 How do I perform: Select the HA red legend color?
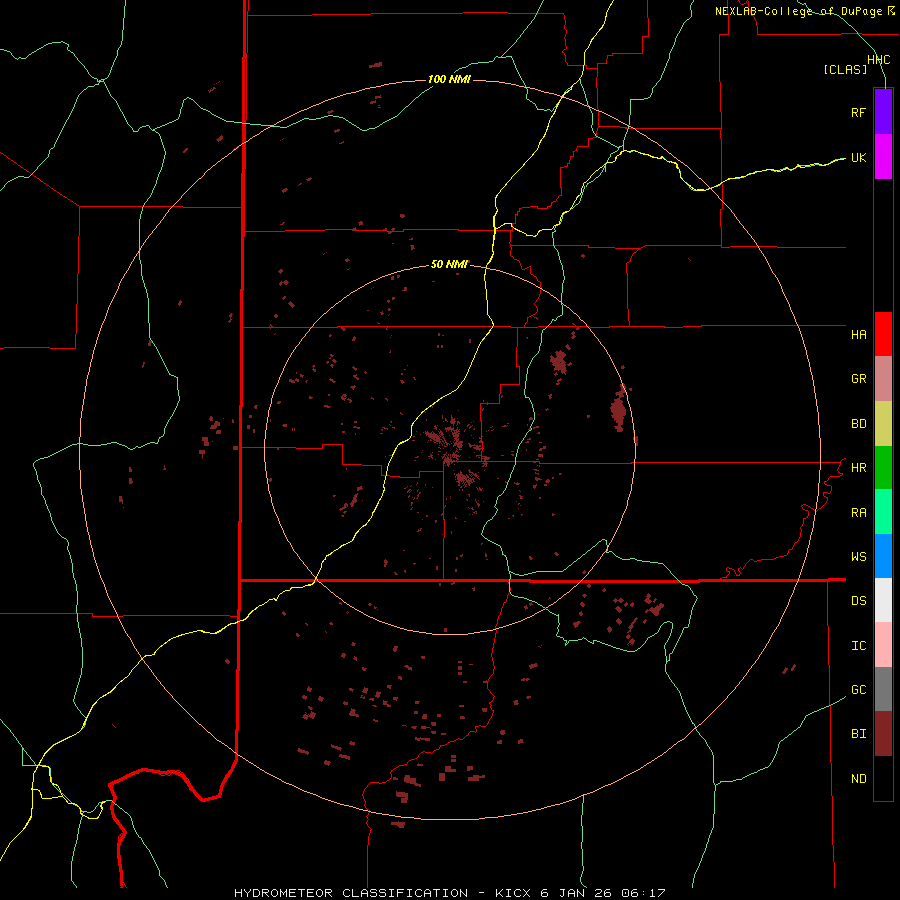point(883,334)
